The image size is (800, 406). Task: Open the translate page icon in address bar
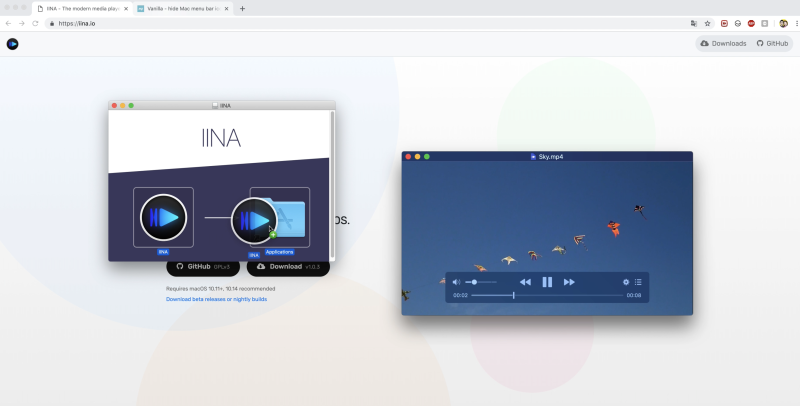tap(693, 23)
